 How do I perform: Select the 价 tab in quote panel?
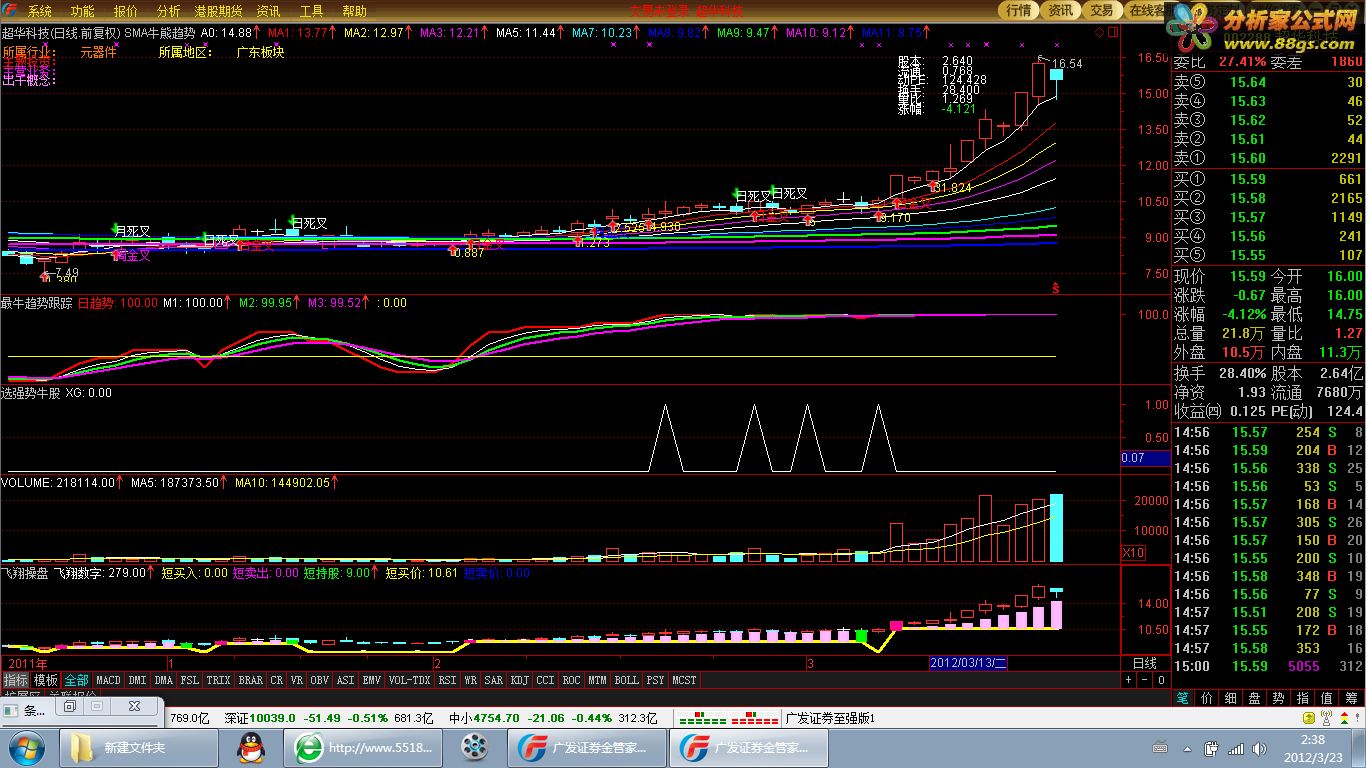coord(1207,698)
